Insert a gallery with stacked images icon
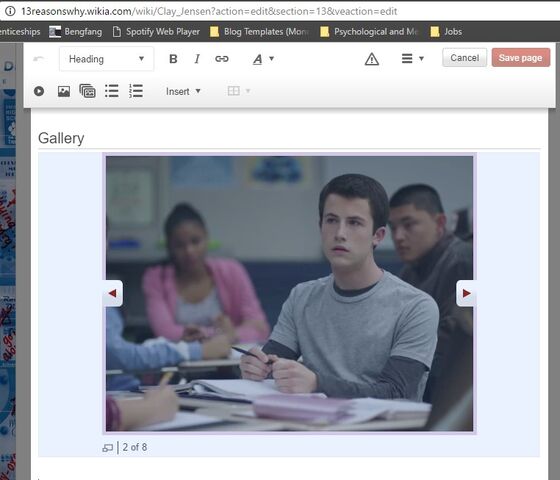The width and height of the screenshot is (560, 480). 88,91
